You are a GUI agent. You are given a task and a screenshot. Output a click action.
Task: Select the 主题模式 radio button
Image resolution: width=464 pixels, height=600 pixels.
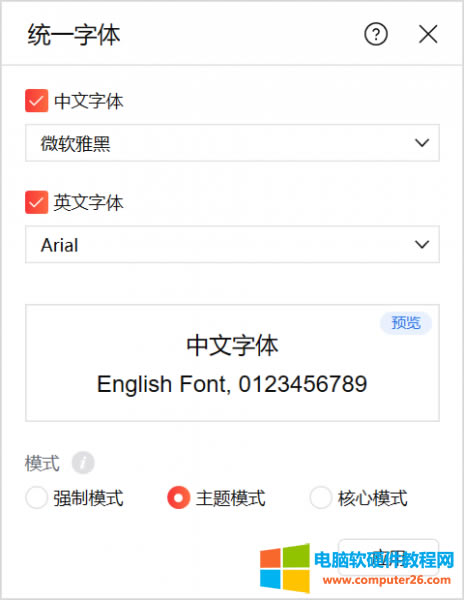pos(179,497)
